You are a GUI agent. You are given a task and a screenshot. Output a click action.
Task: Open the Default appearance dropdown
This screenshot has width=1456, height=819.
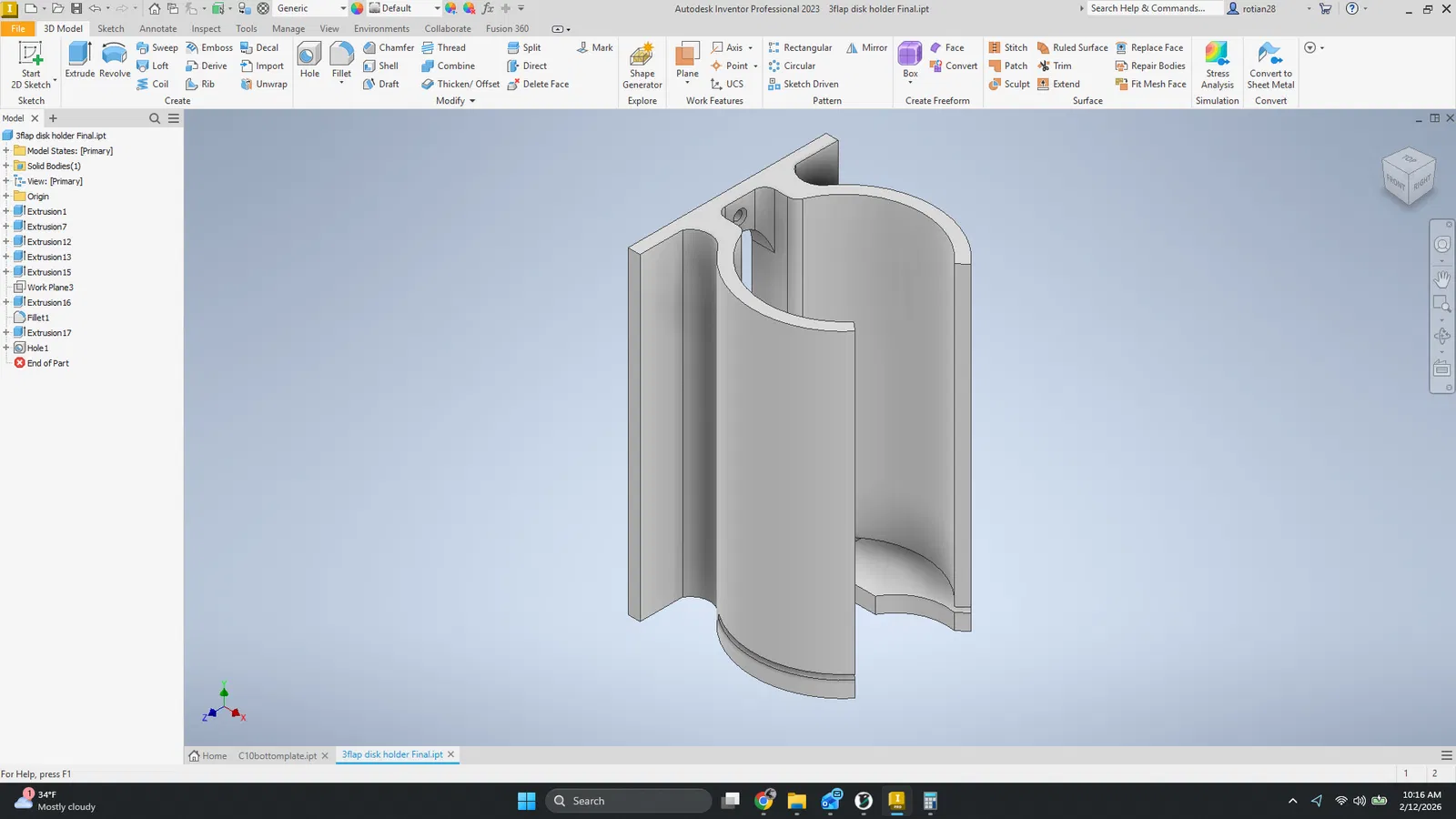click(x=437, y=8)
